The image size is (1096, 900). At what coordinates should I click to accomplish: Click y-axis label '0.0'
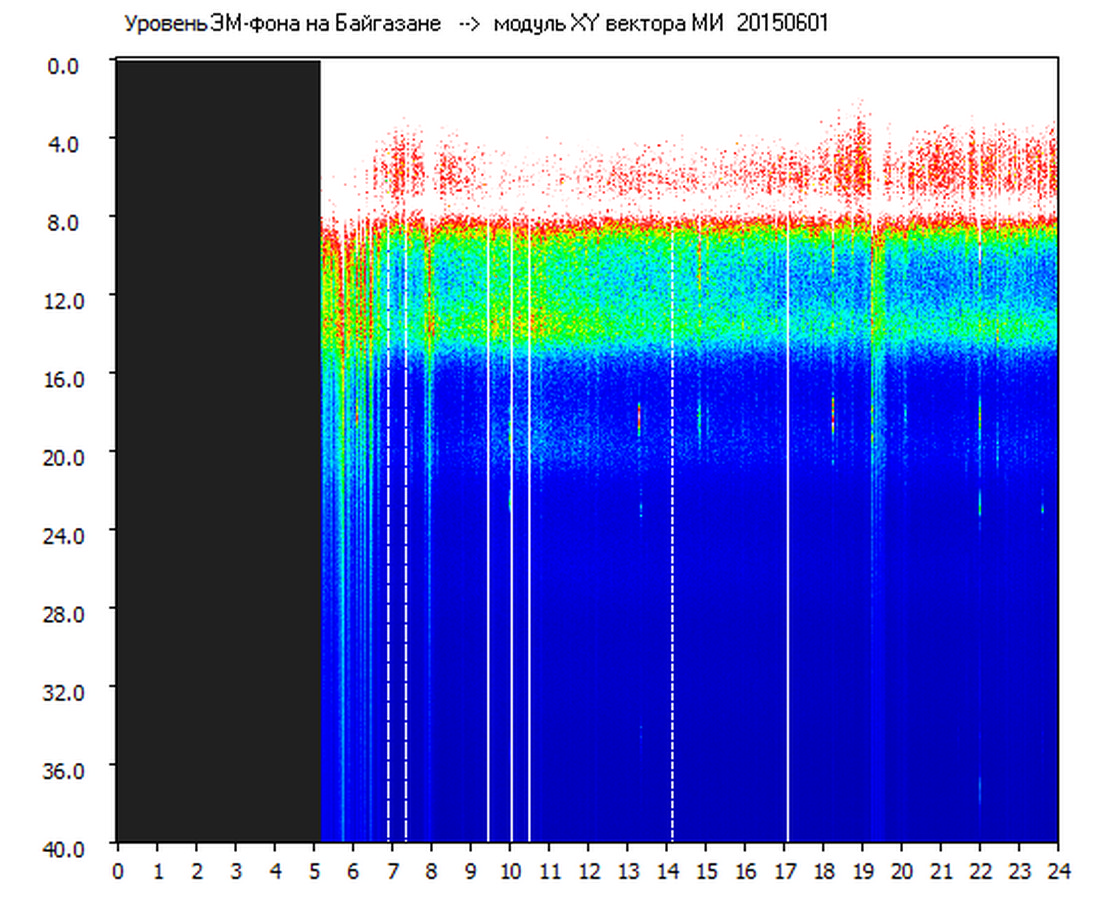point(63,66)
